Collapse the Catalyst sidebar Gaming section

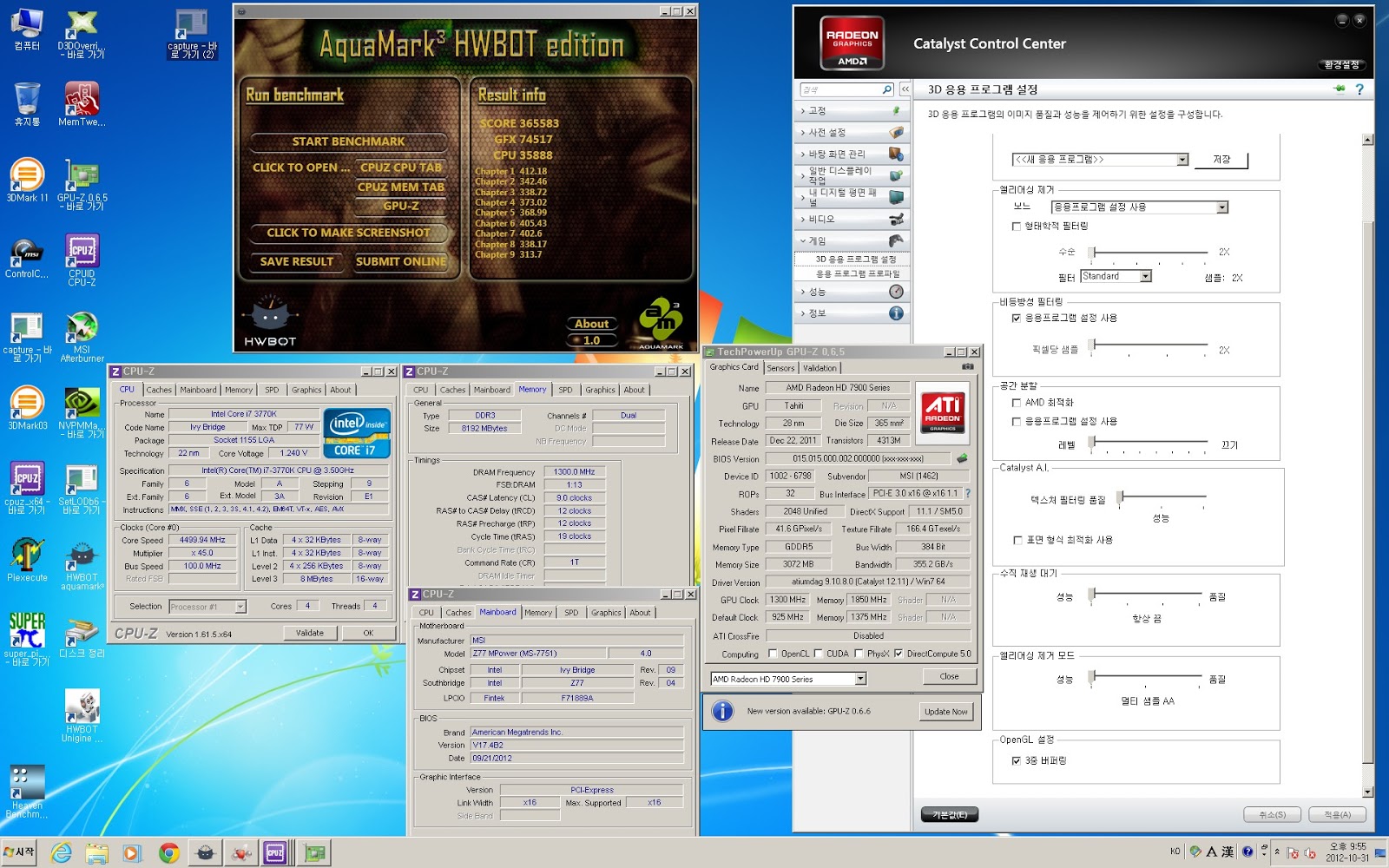point(852,240)
